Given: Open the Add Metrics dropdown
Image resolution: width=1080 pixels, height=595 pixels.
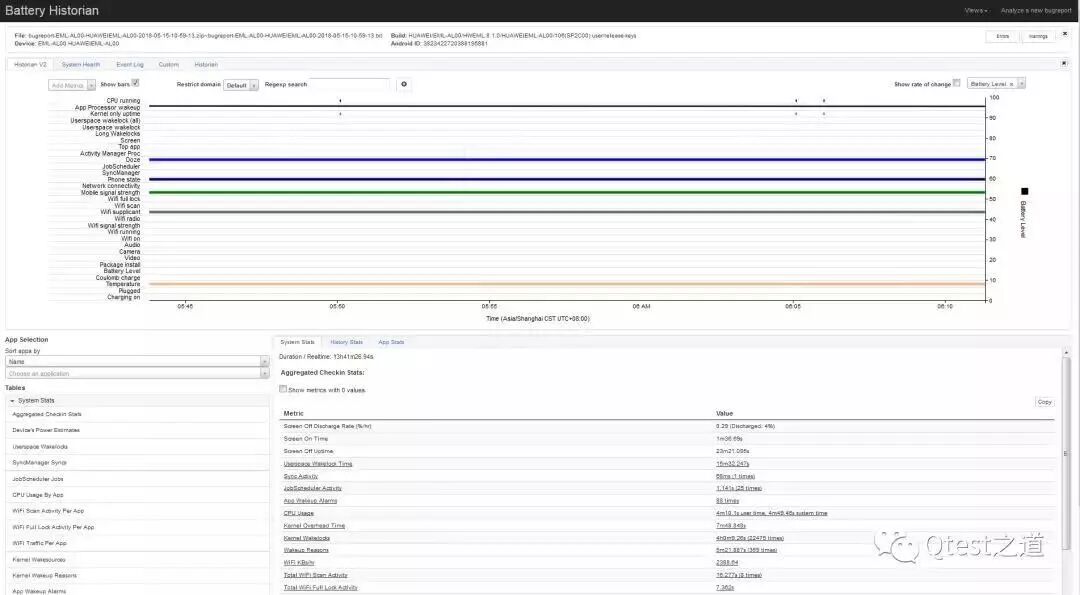Looking at the screenshot, I should coord(72,85).
